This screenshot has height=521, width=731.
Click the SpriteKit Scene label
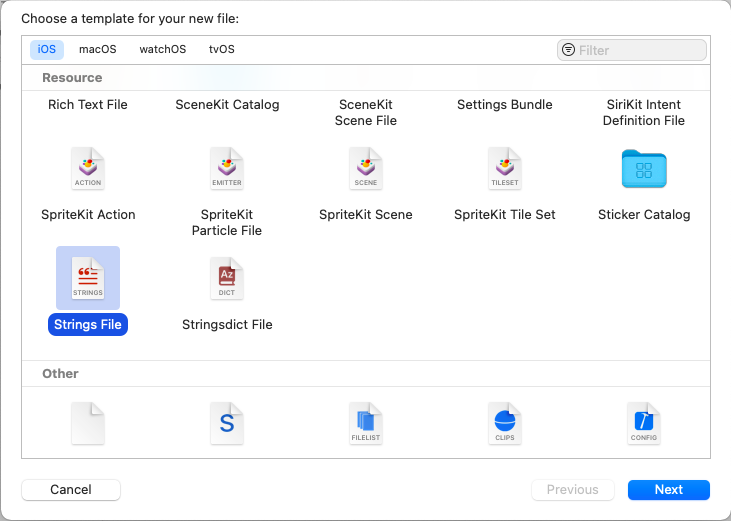point(366,214)
